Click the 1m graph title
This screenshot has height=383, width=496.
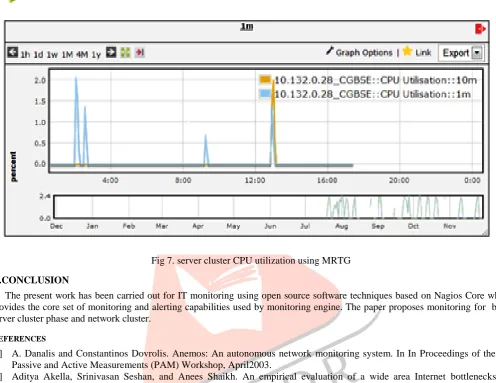(x=247, y=26)
